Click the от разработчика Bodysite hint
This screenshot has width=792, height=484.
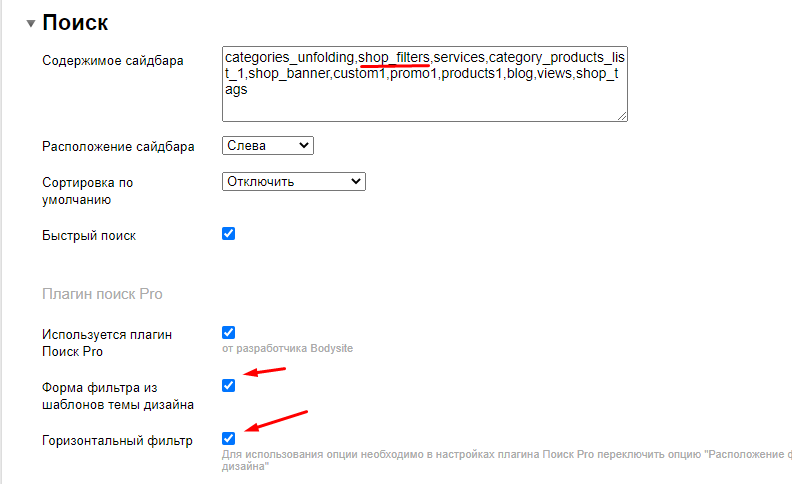click(x=287, y=348)
